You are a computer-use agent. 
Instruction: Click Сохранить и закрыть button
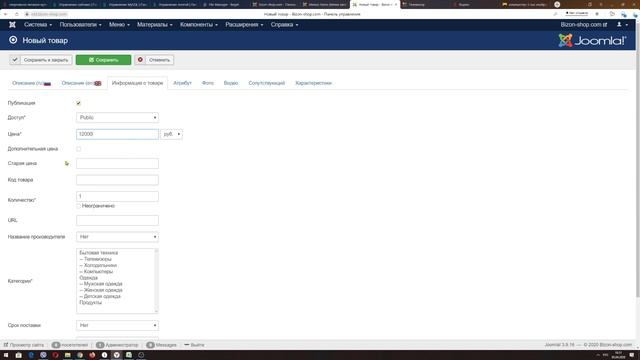[41, 60]
